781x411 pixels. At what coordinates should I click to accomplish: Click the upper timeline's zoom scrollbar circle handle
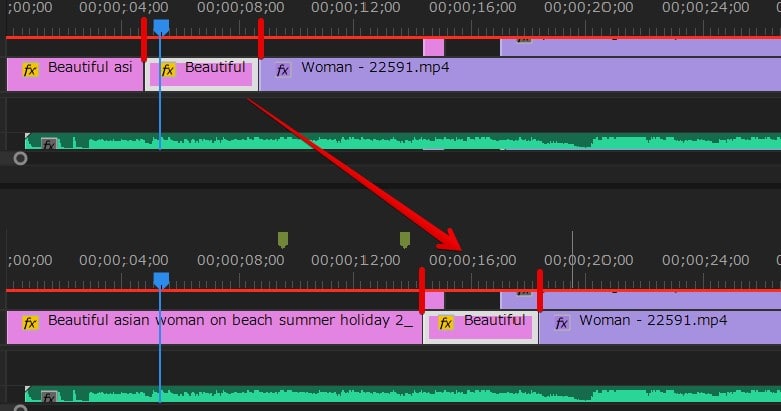click(20, 158)
